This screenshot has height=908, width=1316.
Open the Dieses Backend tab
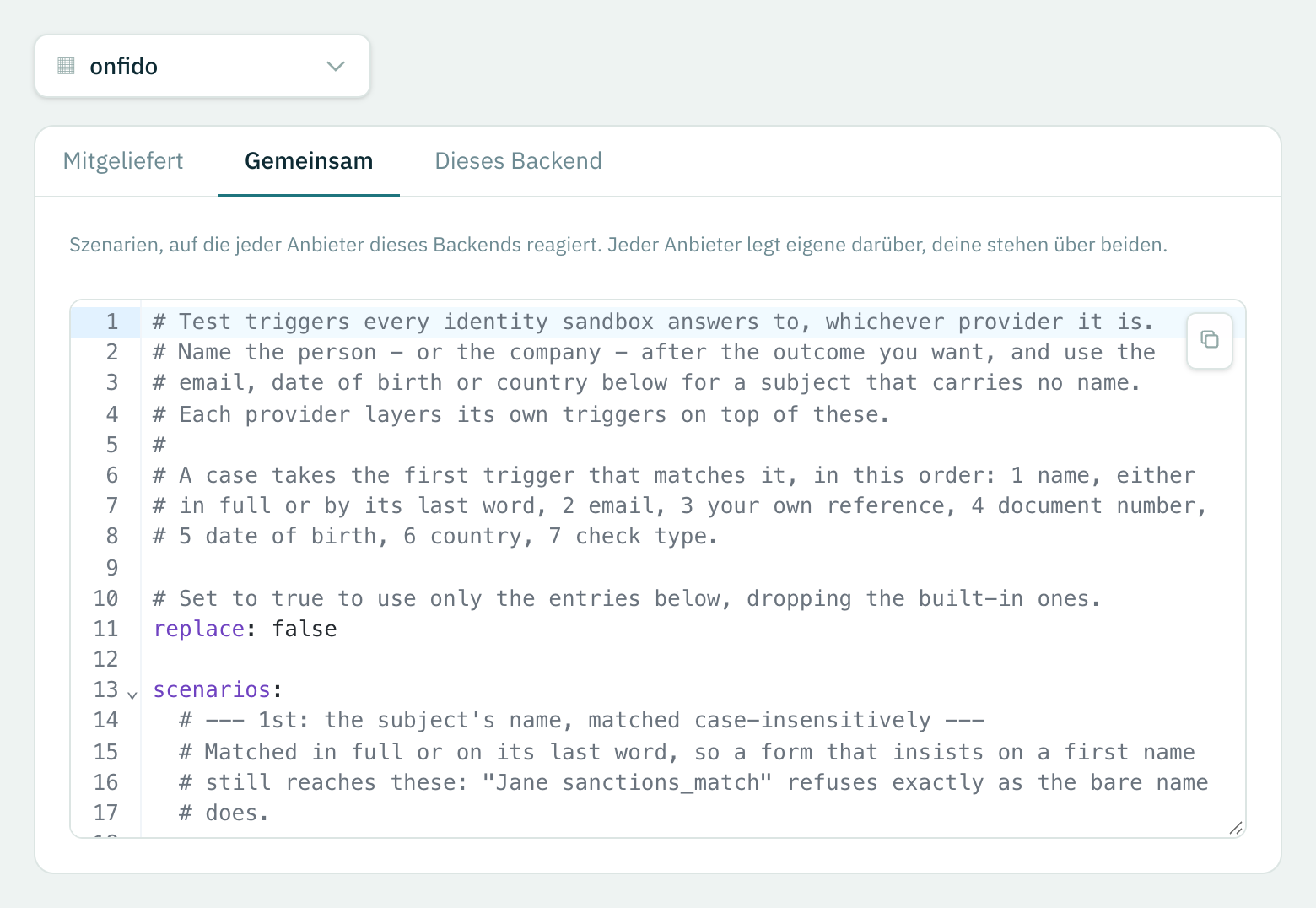(518, 161)
